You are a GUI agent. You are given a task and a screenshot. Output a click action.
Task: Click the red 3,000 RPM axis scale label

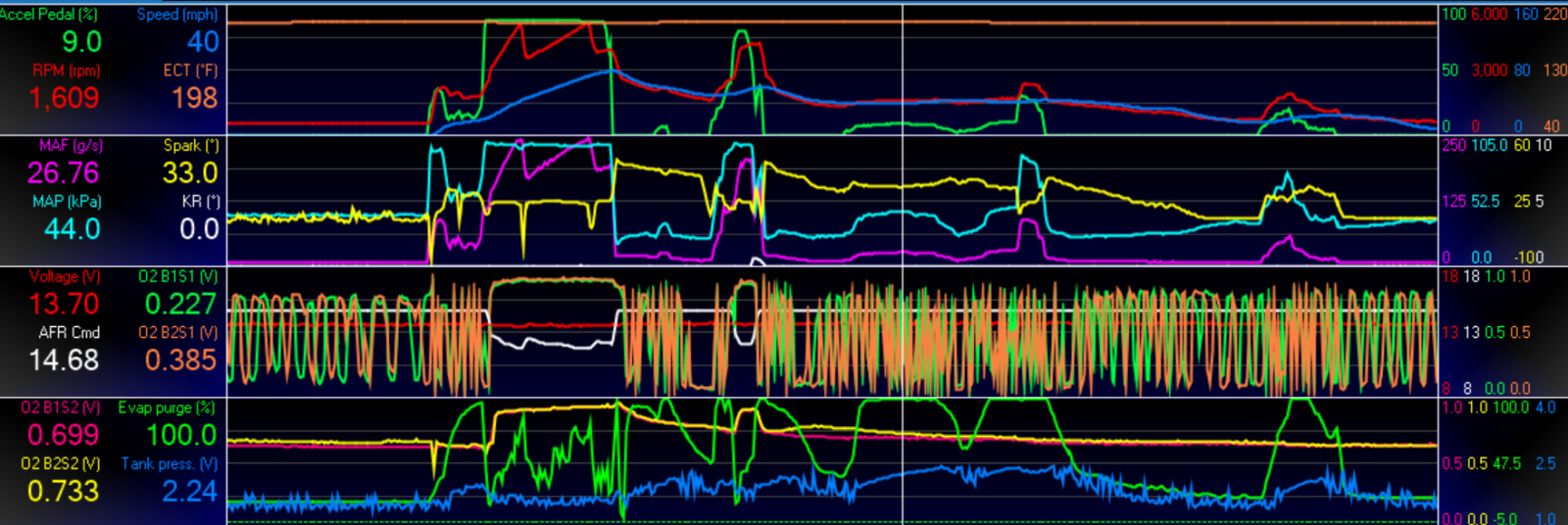click(1490, 71)
